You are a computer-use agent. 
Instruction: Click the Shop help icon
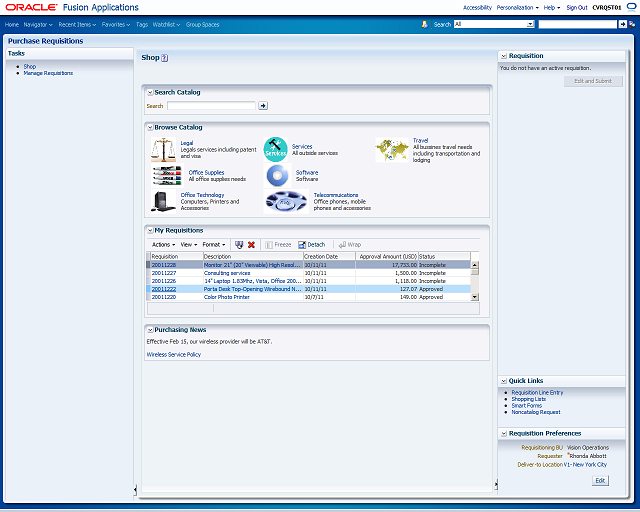click(164, 58)
